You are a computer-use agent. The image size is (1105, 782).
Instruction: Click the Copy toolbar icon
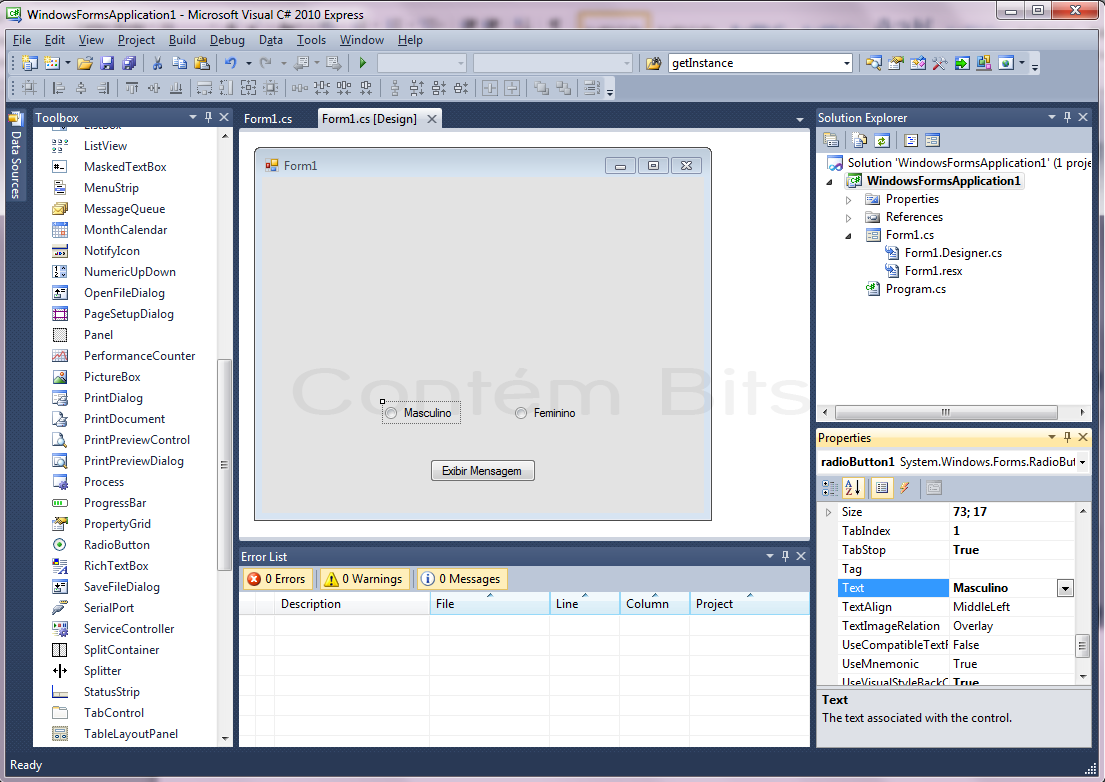180,63
